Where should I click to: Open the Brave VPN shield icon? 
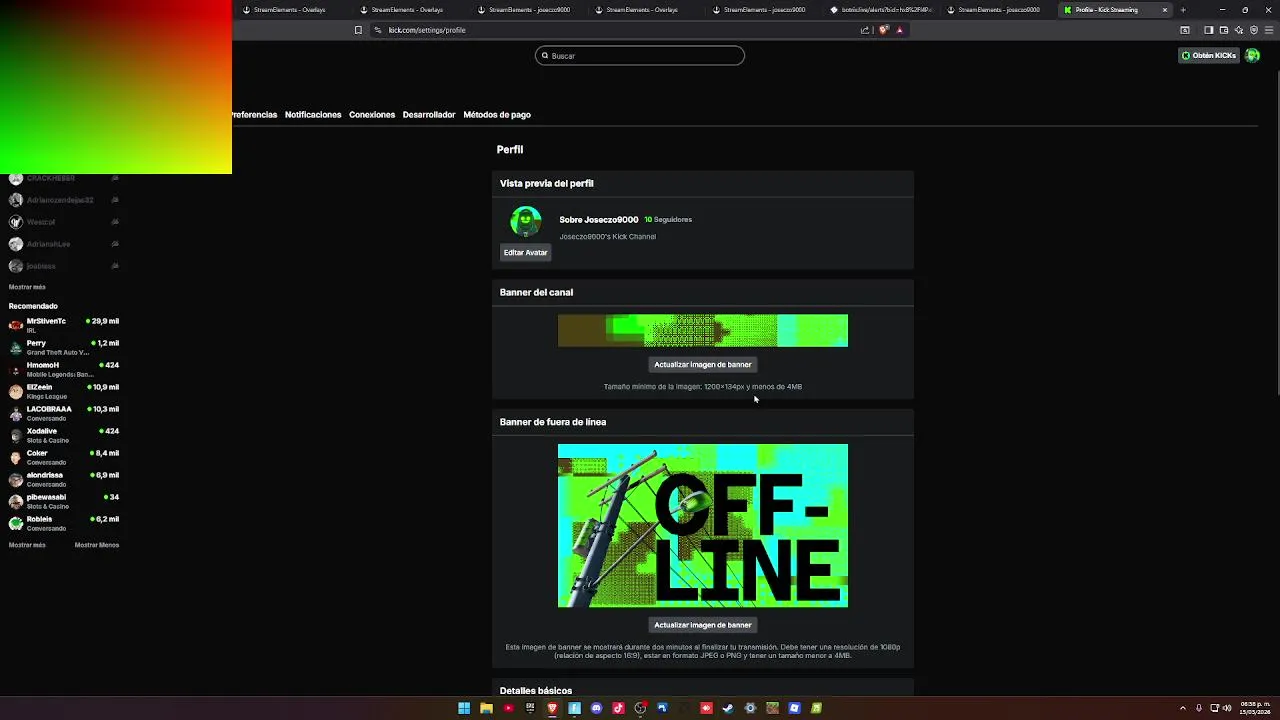coord(1254,30)
